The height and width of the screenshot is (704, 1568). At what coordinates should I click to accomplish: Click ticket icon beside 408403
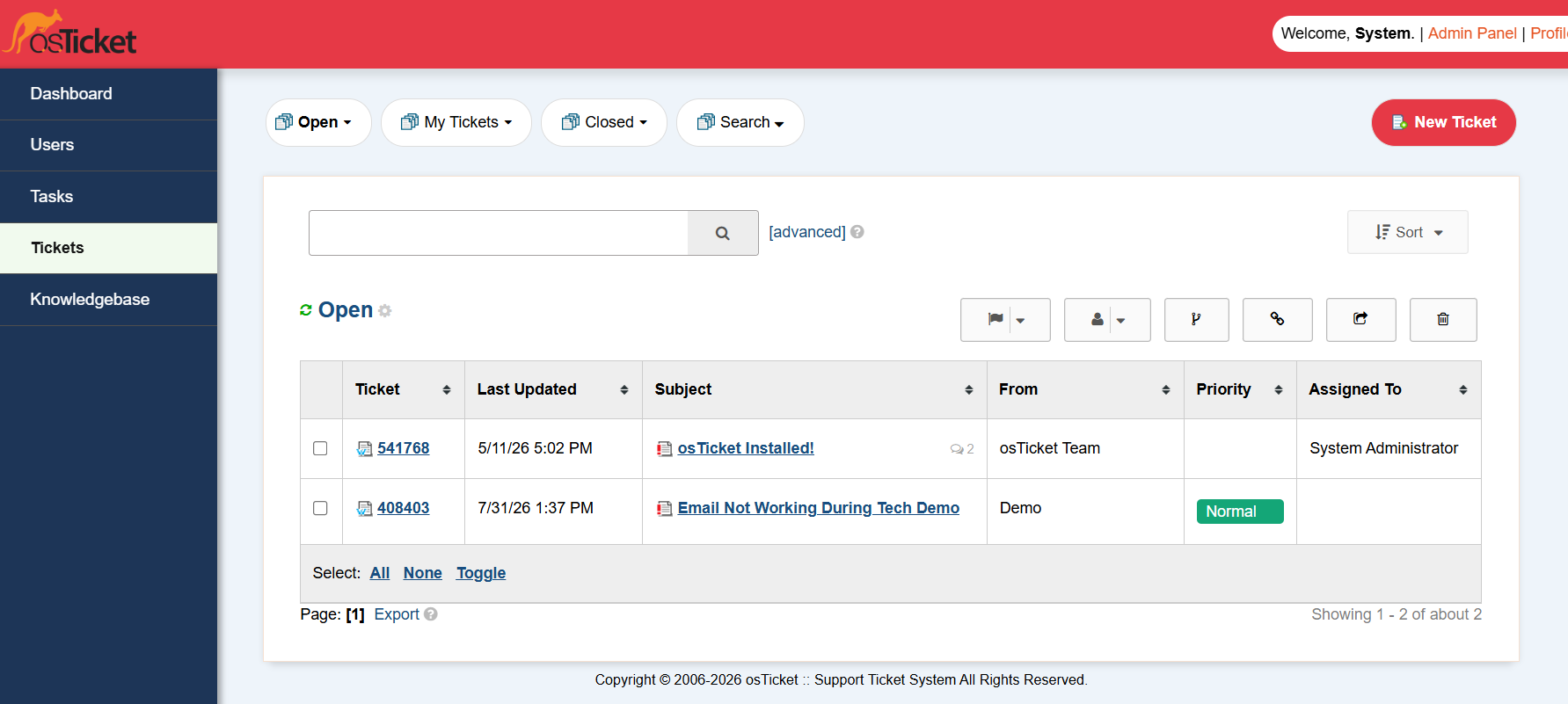[x=365, y=509]
